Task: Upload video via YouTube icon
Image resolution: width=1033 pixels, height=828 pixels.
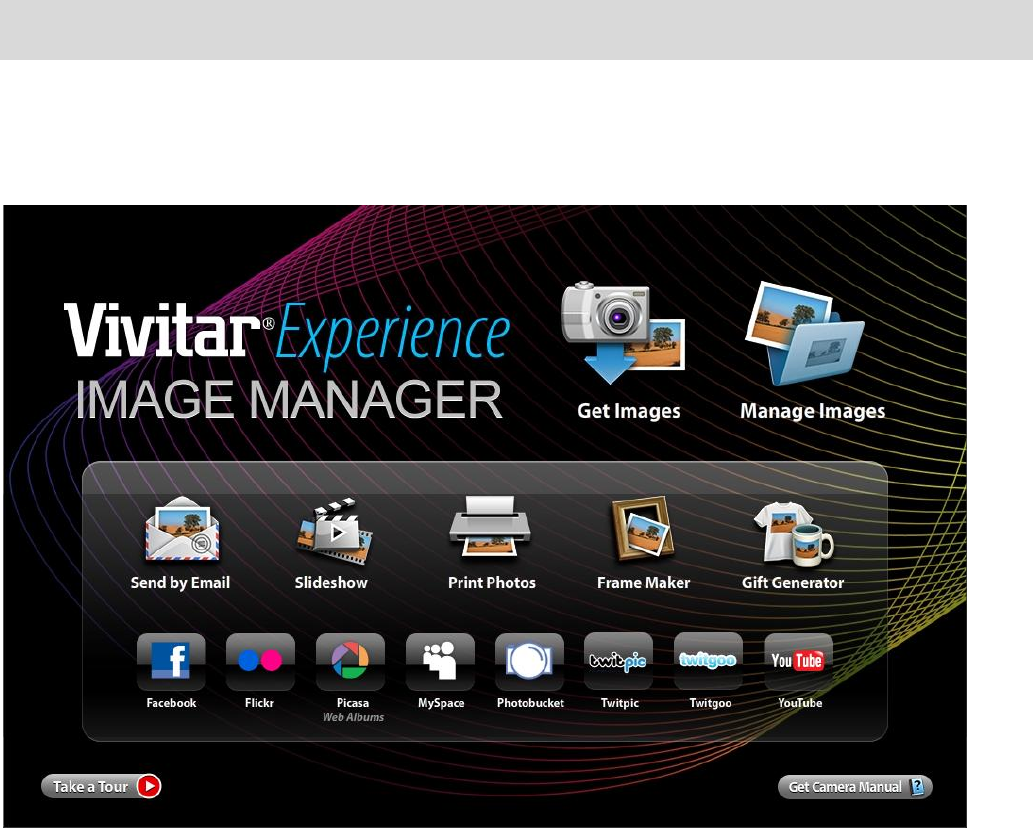Action: [x=798, y=661]
